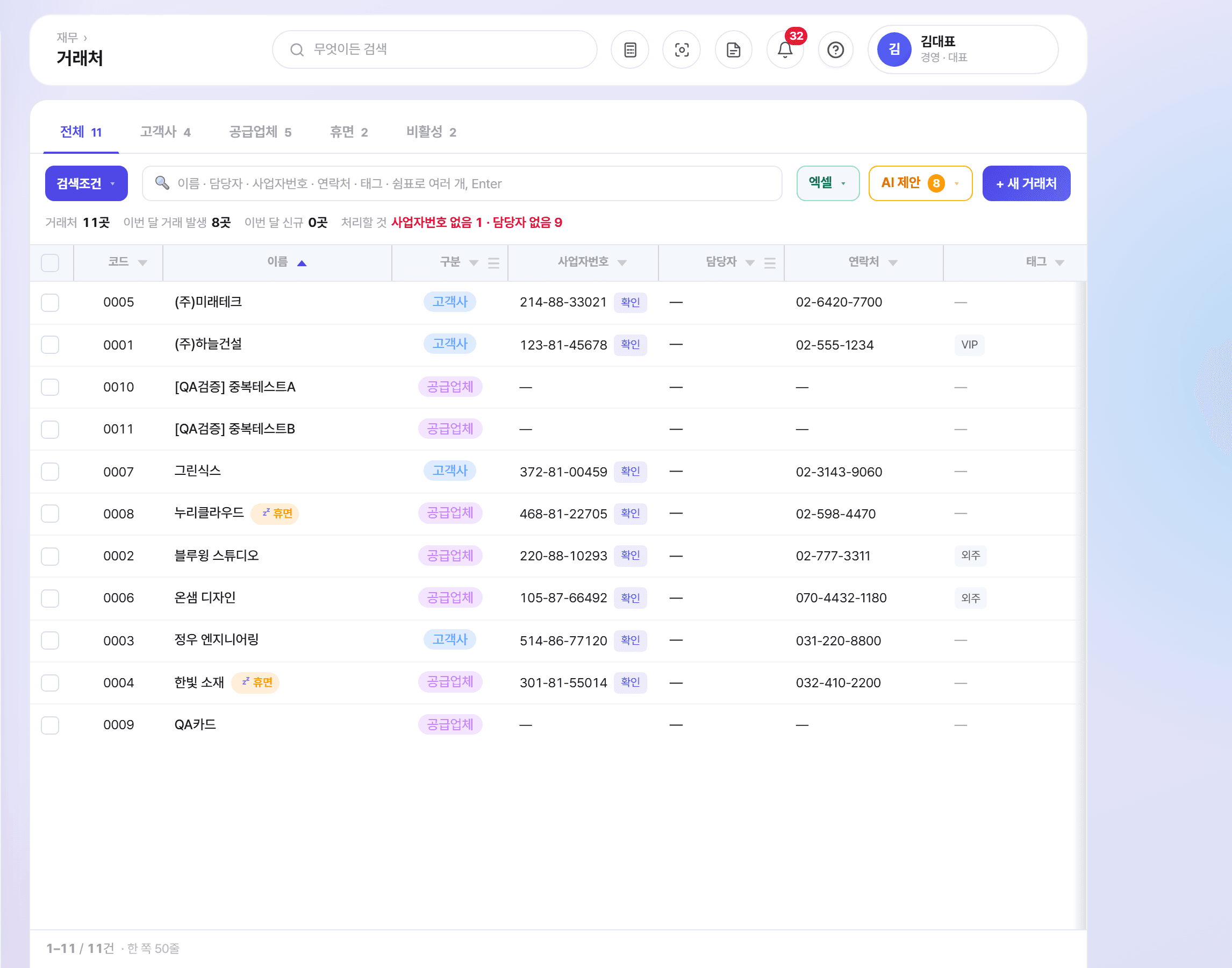Switch to the 공급업체 tab
This screenshot has width=1232, height=968.
click(260, 132)
